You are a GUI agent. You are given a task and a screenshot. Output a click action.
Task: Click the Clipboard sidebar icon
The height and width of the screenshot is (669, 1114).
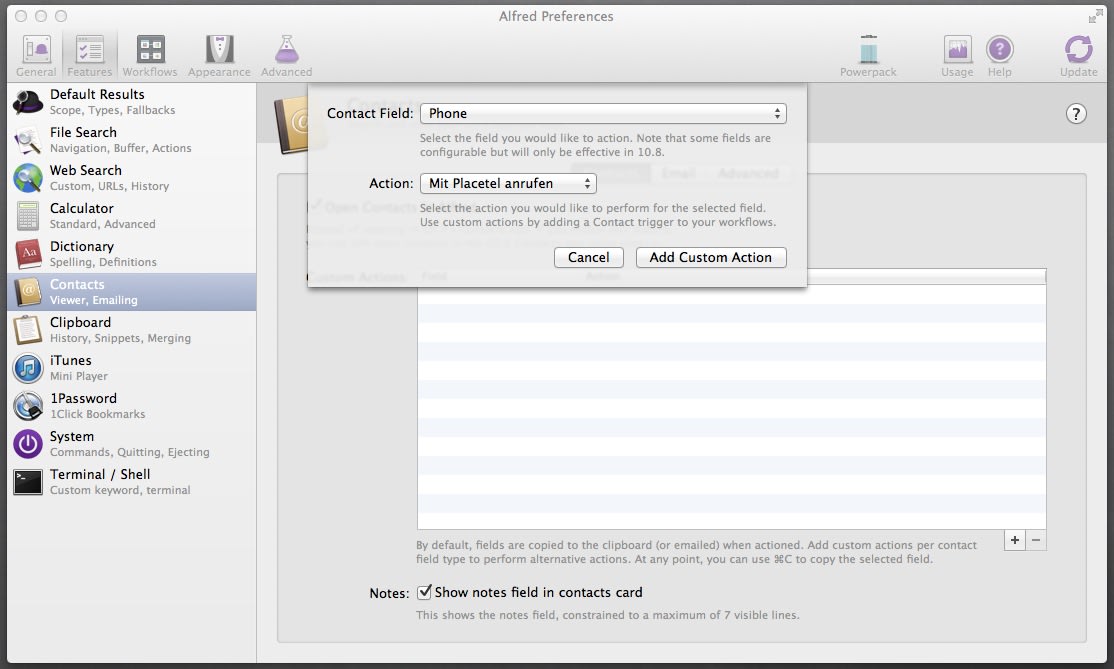pyautogui.click(x=28, y=330)
